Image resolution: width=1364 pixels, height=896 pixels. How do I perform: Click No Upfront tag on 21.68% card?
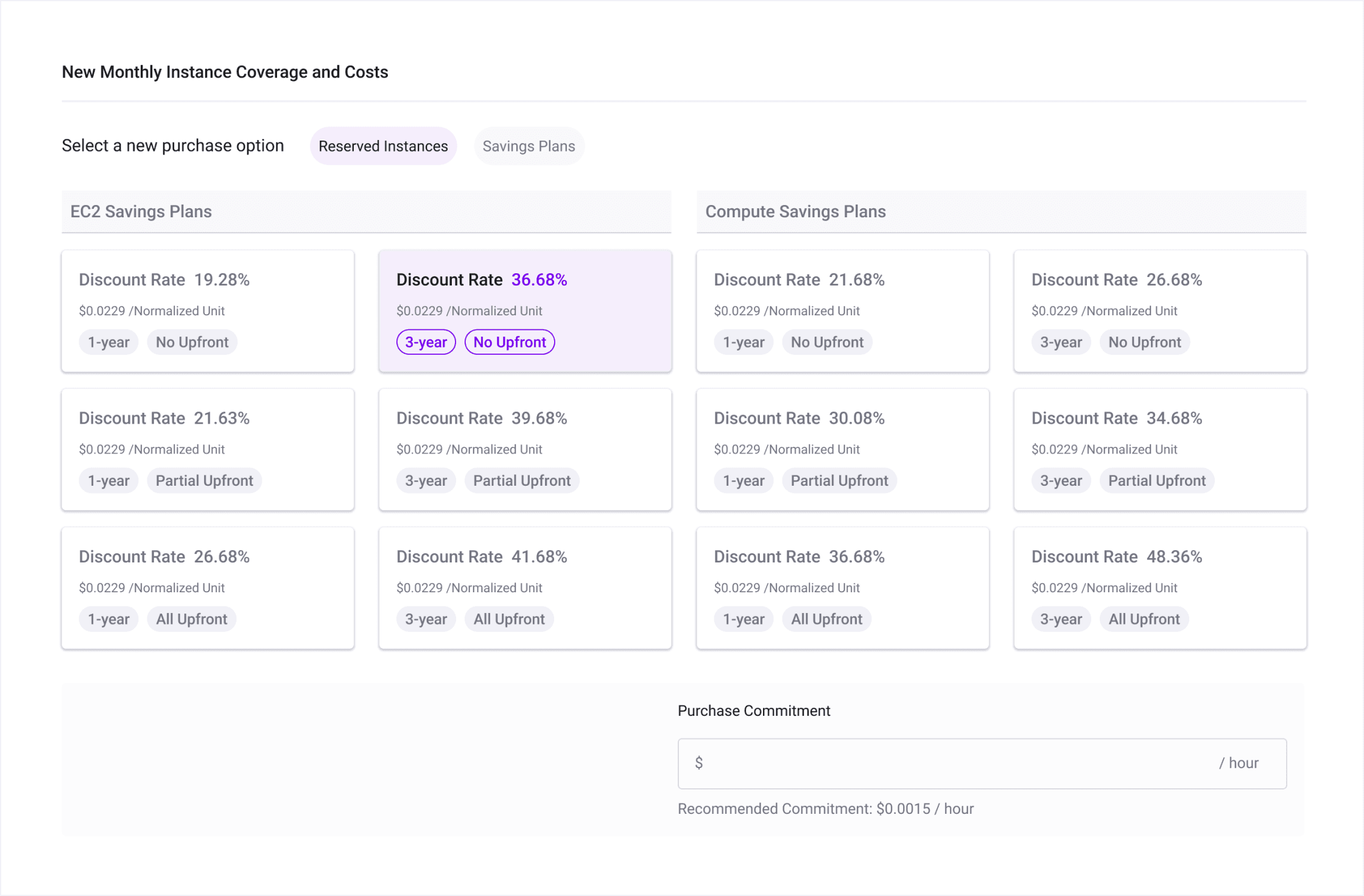point(827,342)
